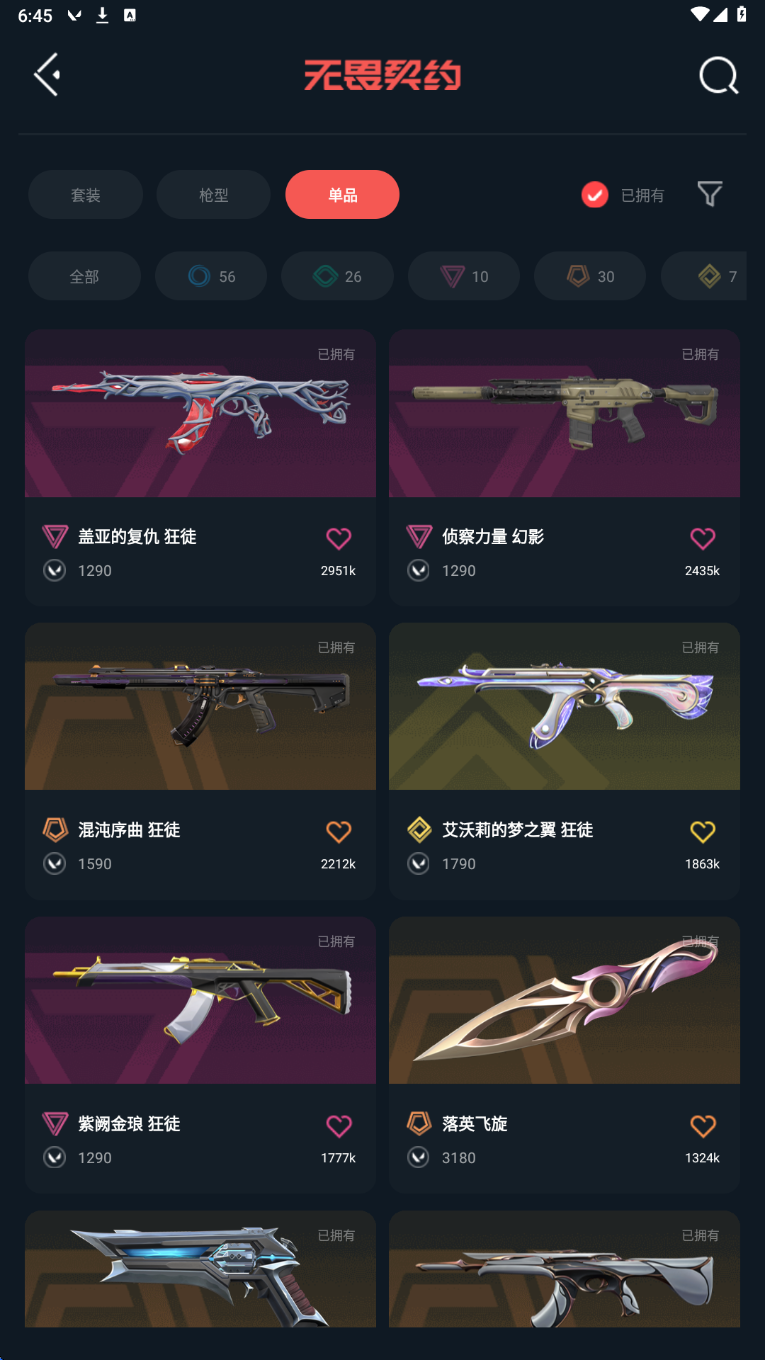The height and width of the screenshot is (1360, 765).
Task: Open the search magnifier icon
Action: tap(718, 75)
